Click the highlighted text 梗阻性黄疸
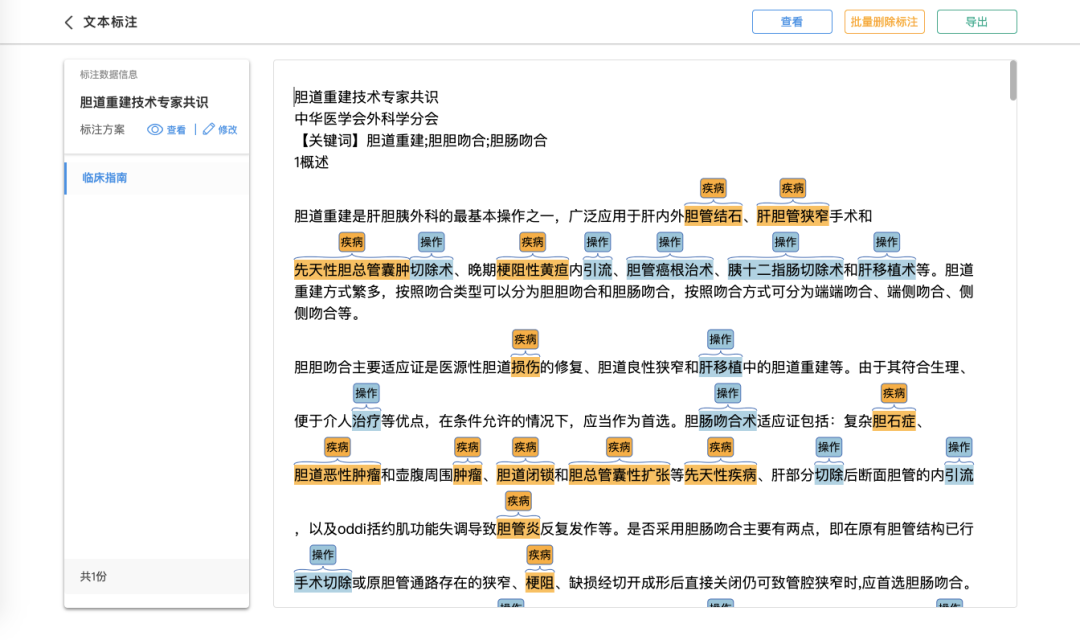 pyautogui.click(x=532, y=270)
